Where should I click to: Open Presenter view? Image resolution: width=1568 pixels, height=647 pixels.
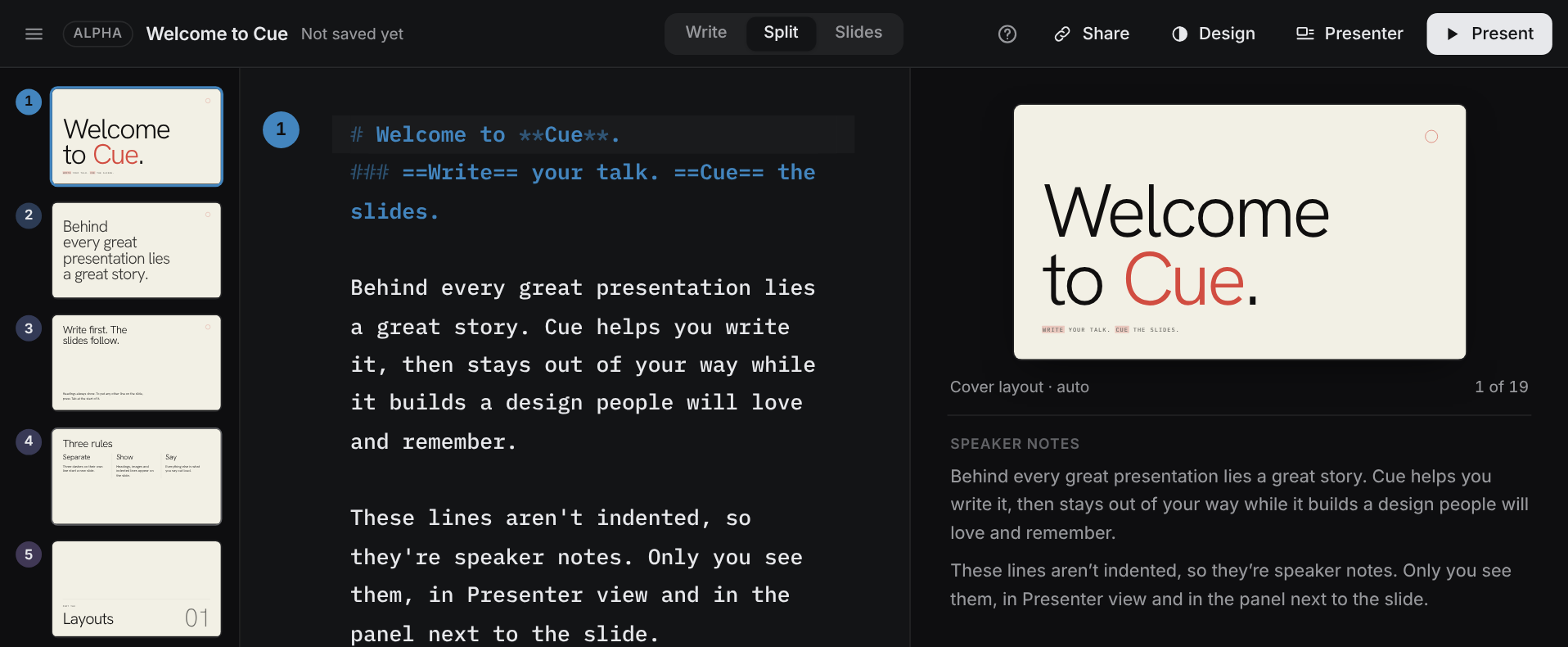(x=1349, y=34)
